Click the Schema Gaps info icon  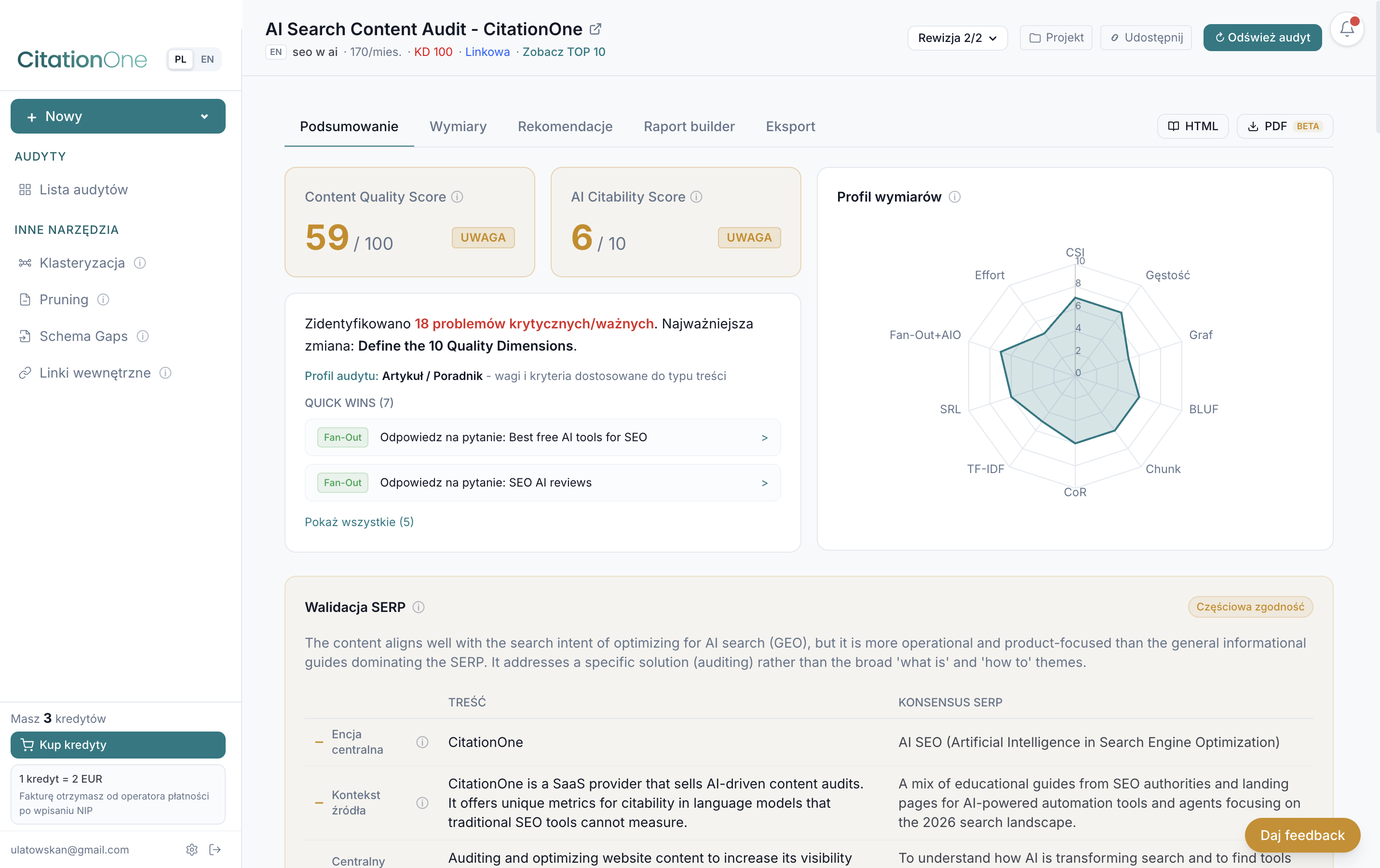click(x=143, y=336)
